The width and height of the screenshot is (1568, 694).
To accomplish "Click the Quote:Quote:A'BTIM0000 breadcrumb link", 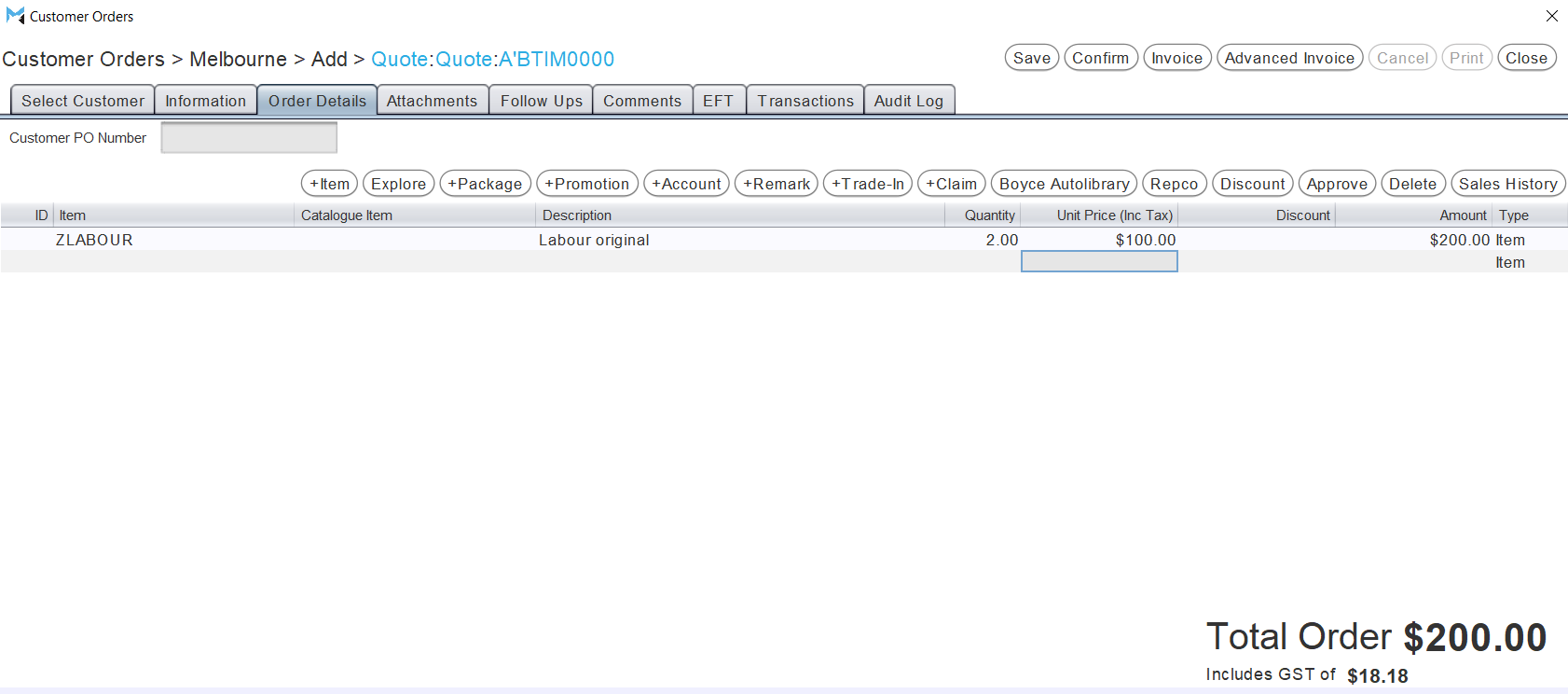I will coord(492,59).
